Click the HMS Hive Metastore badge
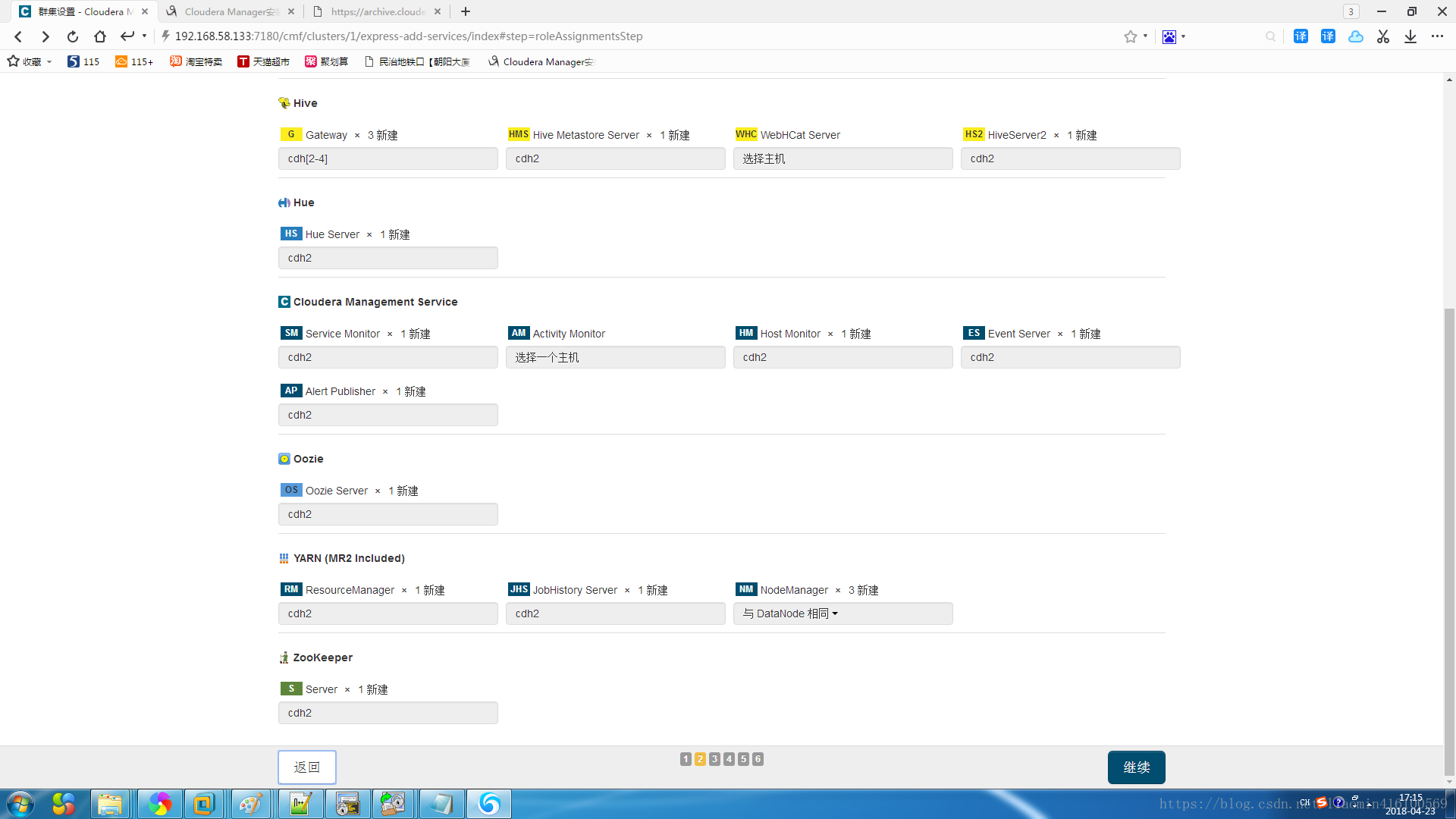 519,134
